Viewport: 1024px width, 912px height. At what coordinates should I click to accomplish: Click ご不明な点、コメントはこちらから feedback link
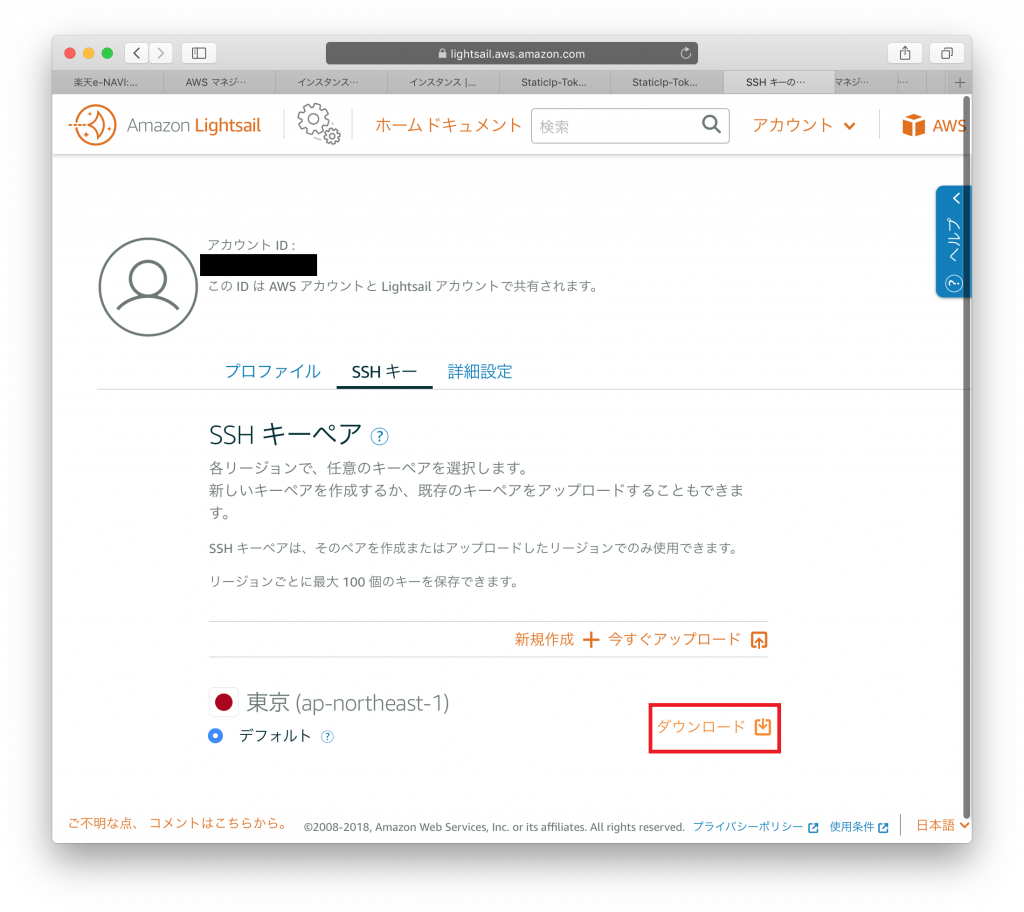(178, 823)
